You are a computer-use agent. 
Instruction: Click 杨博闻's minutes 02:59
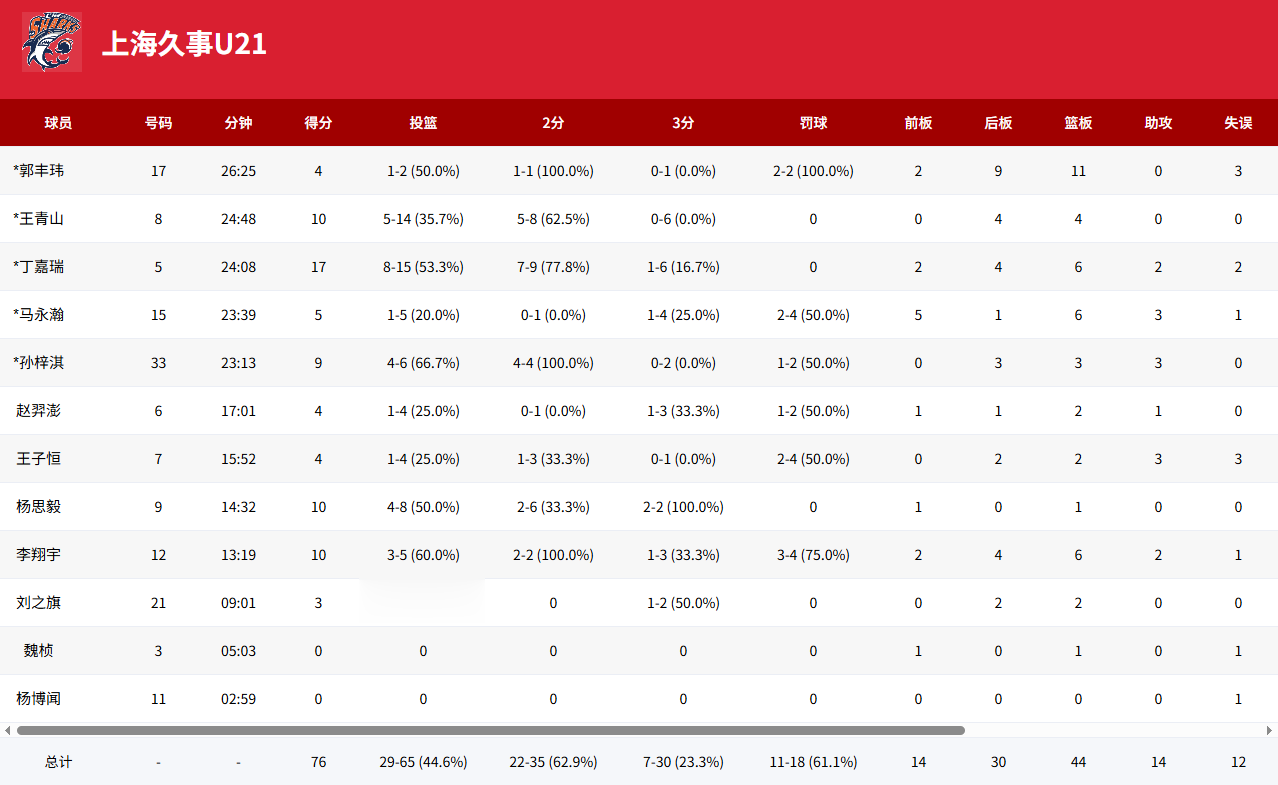(238, 699)
